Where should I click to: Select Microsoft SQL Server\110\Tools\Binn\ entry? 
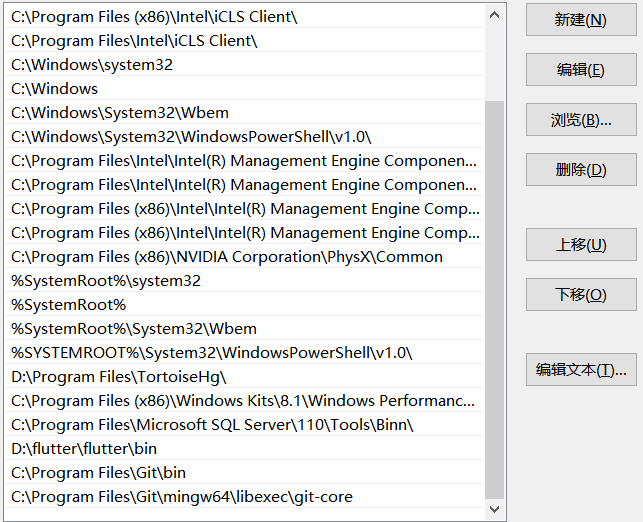[244, 425]
